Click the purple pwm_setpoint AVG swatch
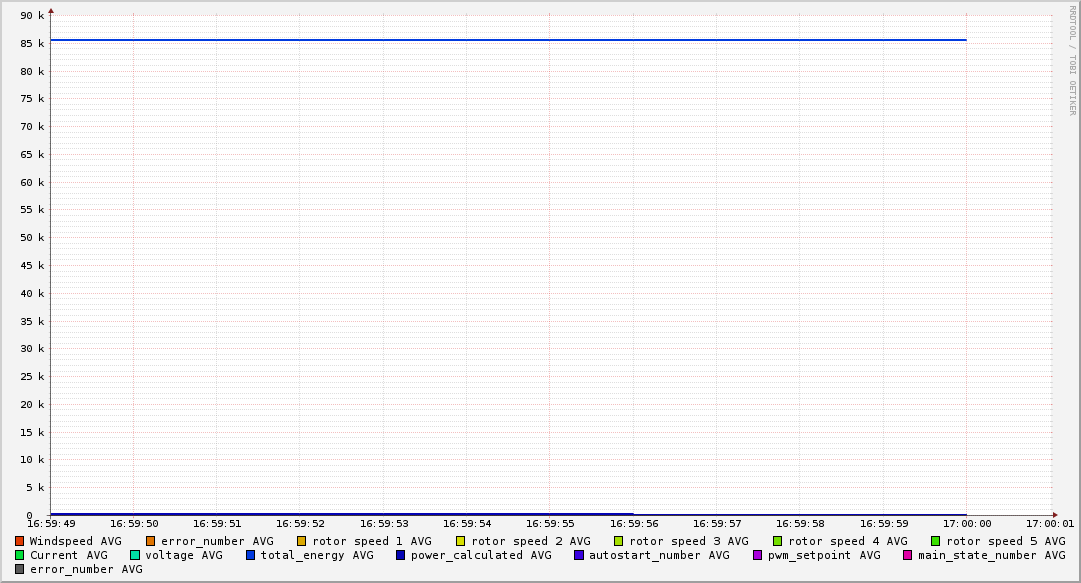Screen dimensions: 1081x583 pos(757,555)
